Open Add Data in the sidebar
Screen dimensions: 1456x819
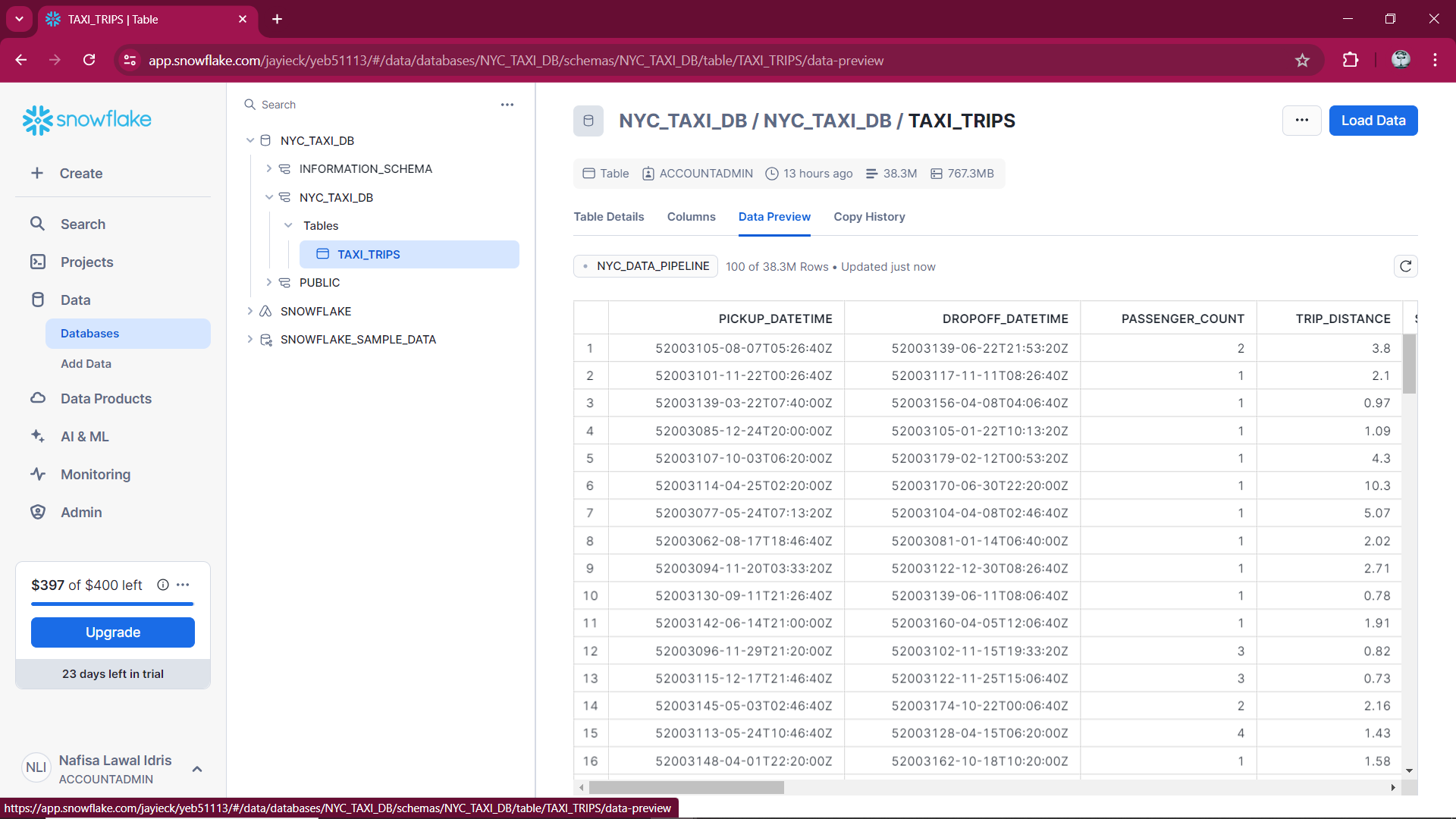coord(86,364)
